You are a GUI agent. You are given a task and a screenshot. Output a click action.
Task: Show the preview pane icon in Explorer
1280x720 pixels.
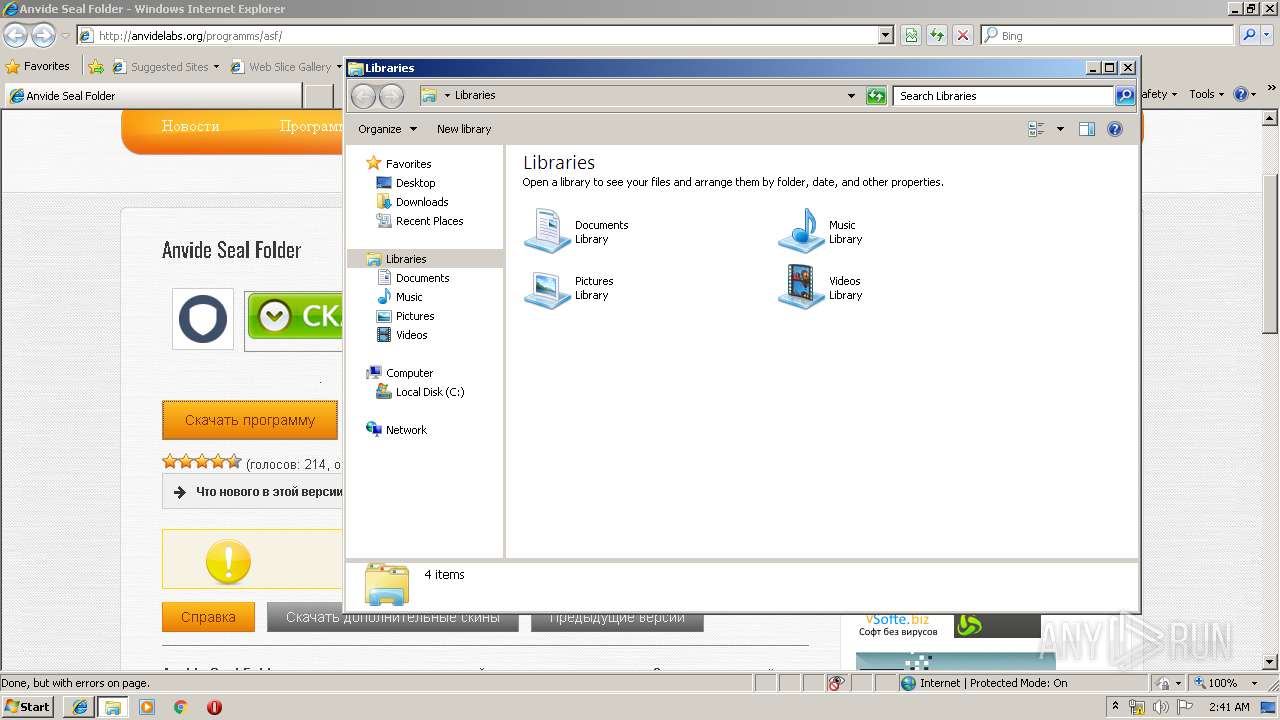click(1087, 129)
